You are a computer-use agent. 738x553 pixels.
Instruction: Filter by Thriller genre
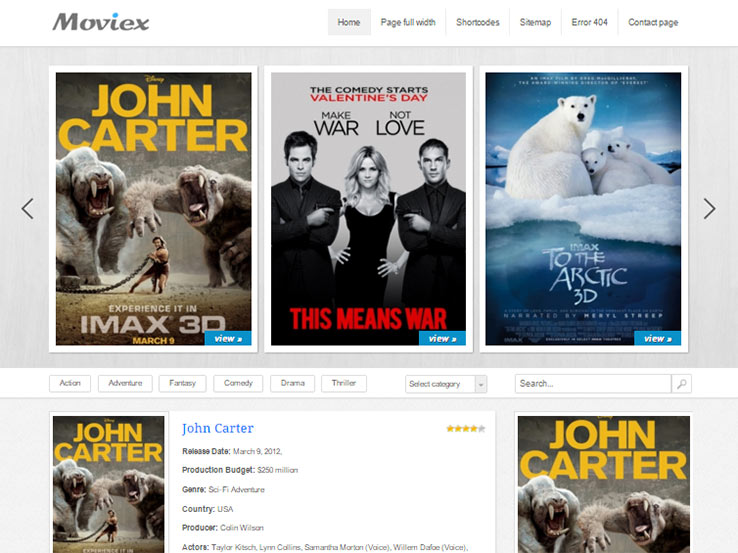click(344, 383)
